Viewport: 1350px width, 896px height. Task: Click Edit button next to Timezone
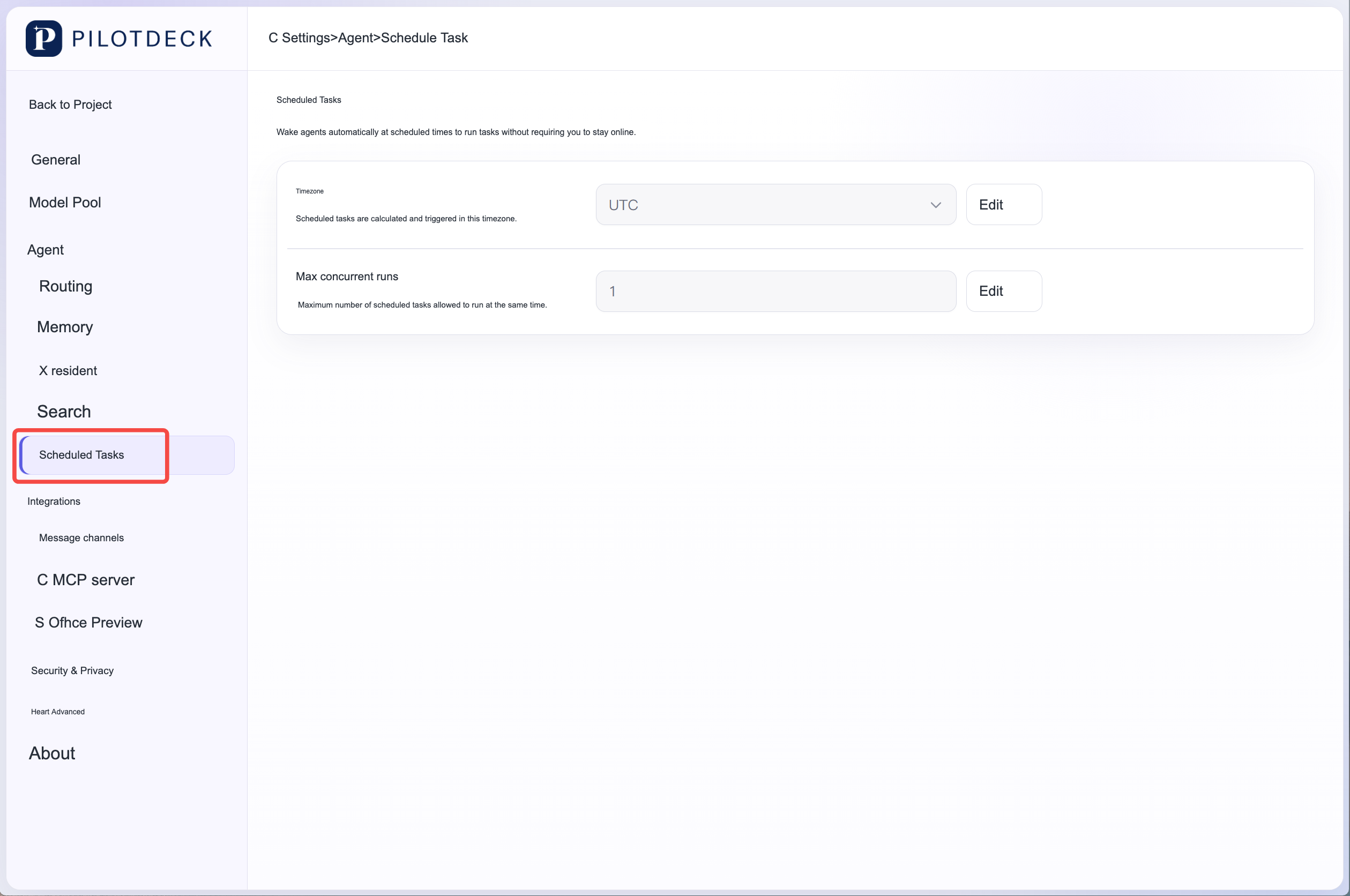point(1004,205)
